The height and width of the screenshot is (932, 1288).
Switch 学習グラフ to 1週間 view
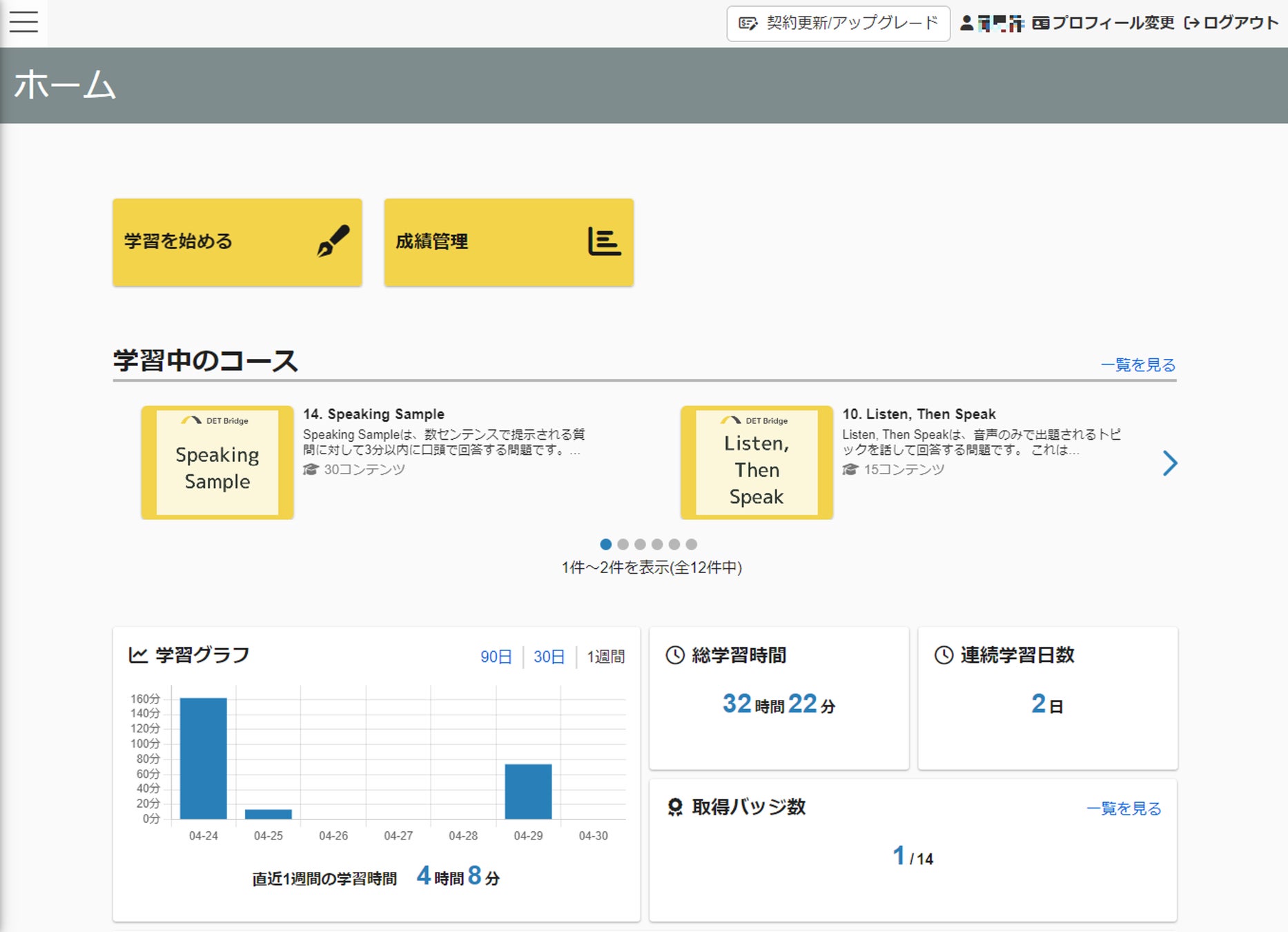(606, 657)
